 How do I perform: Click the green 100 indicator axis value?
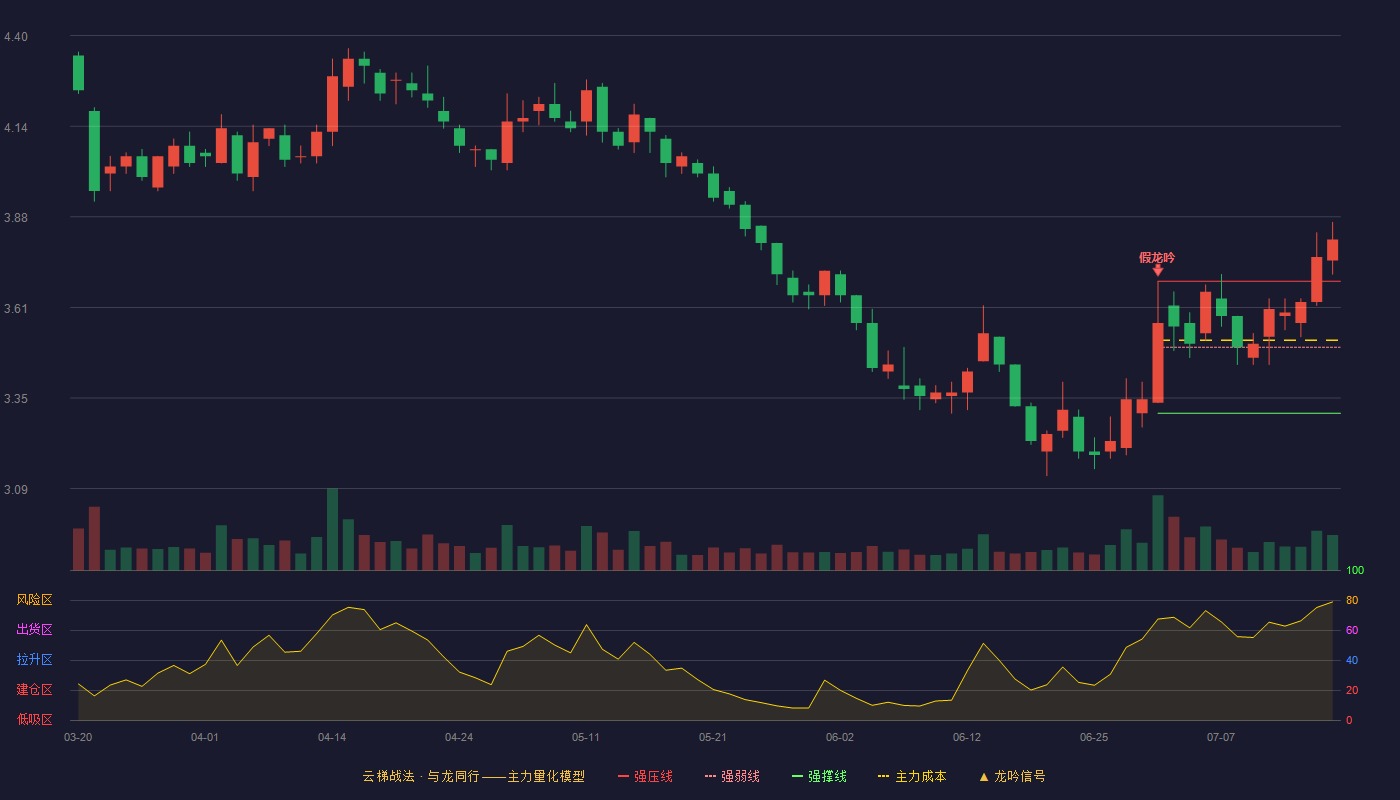point(1355,571)
